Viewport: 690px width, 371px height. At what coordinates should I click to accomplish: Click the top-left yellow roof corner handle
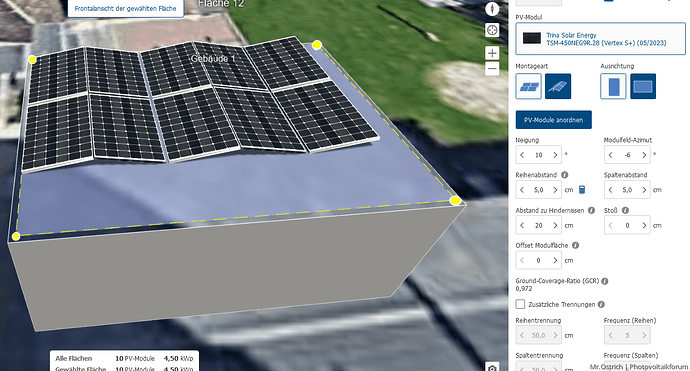pos(32,59)
